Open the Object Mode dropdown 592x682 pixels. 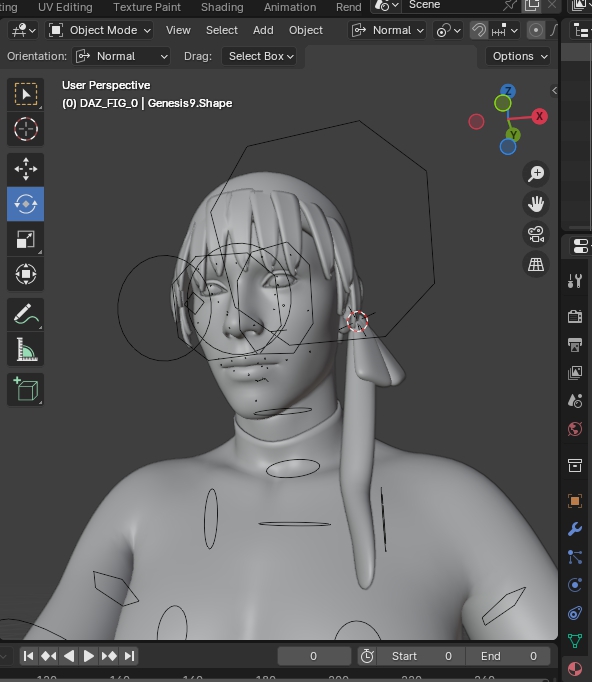[100, 30]
